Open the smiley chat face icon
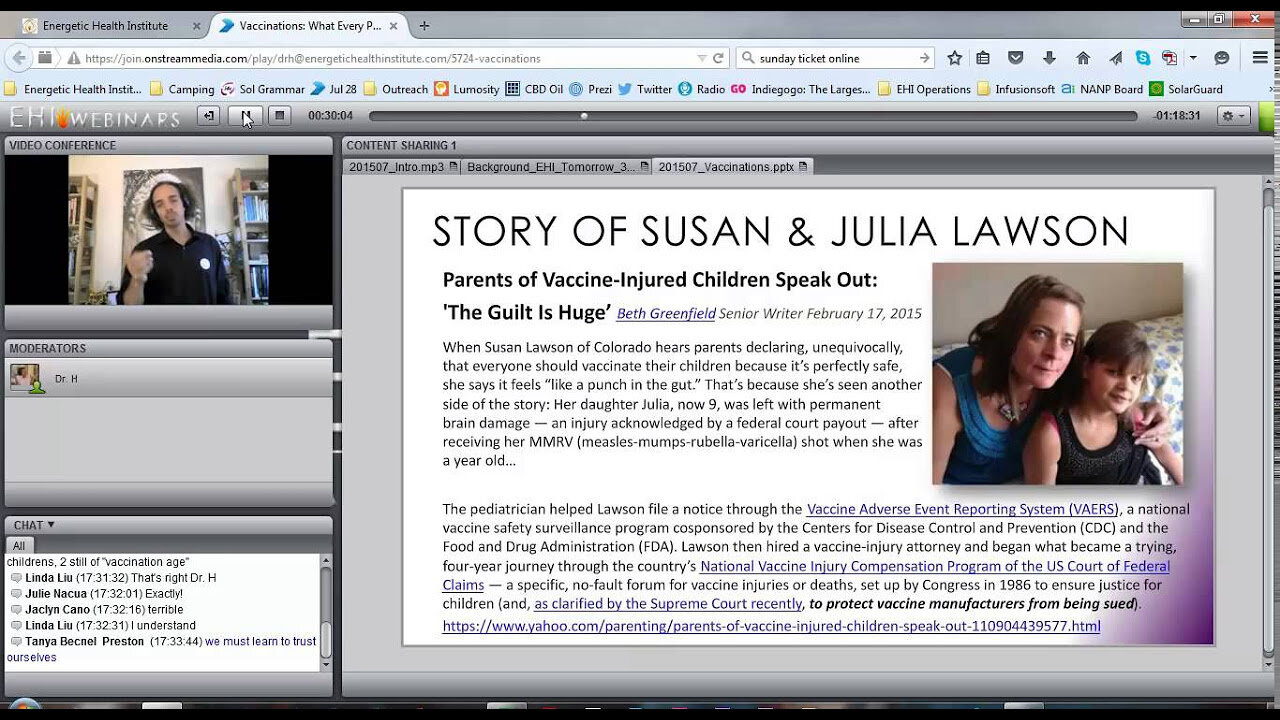Screen dimensions: 1280x720 point(1221,58)
